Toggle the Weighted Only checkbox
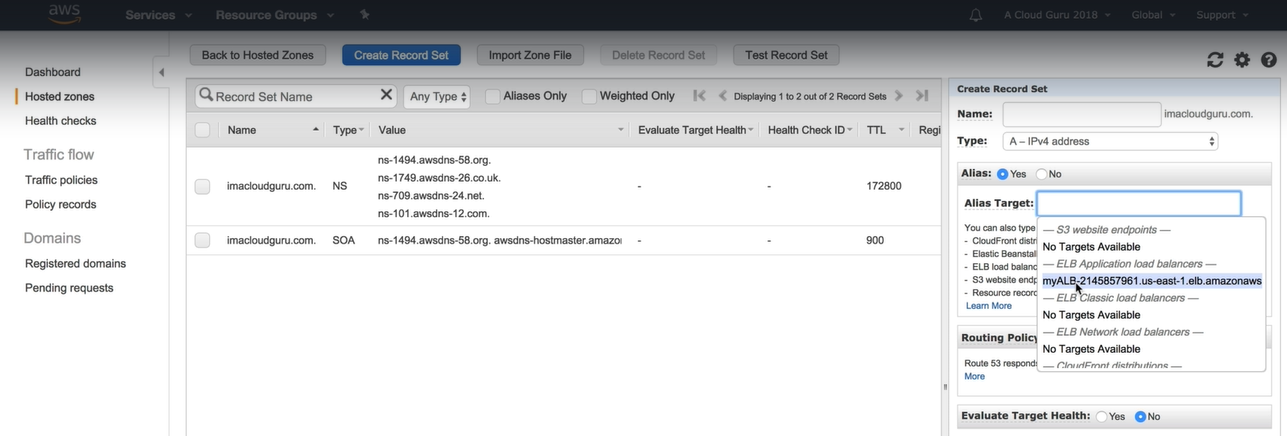This screenshot has width=1287, height=436. click(589, 96)
